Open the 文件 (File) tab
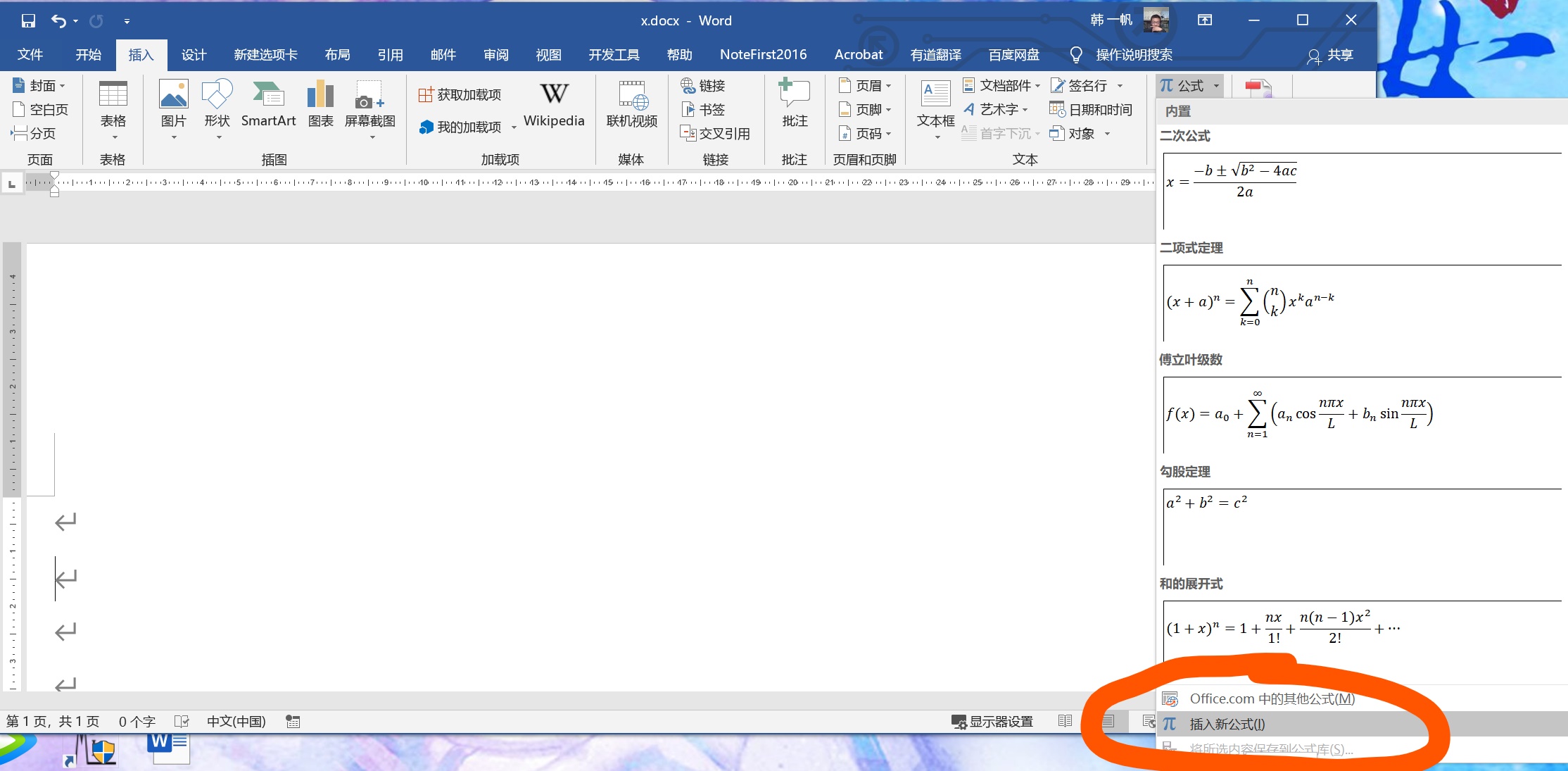Viewport: 1568px width, 771px height. (30, 55)
